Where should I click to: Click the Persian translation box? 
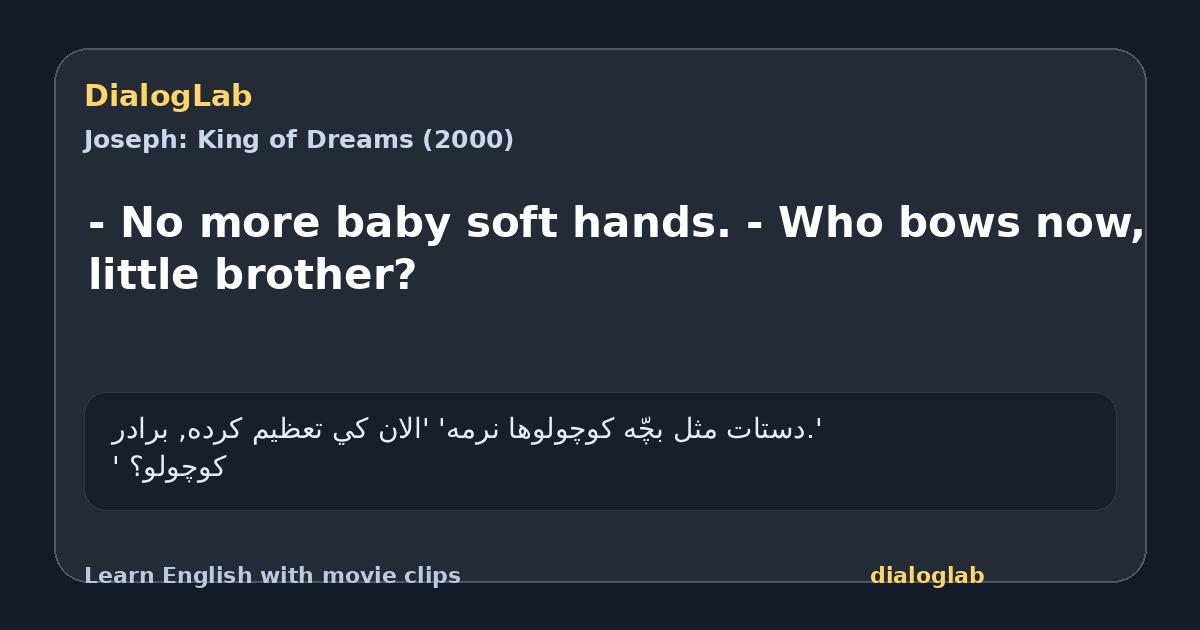(x=600, y=451)
